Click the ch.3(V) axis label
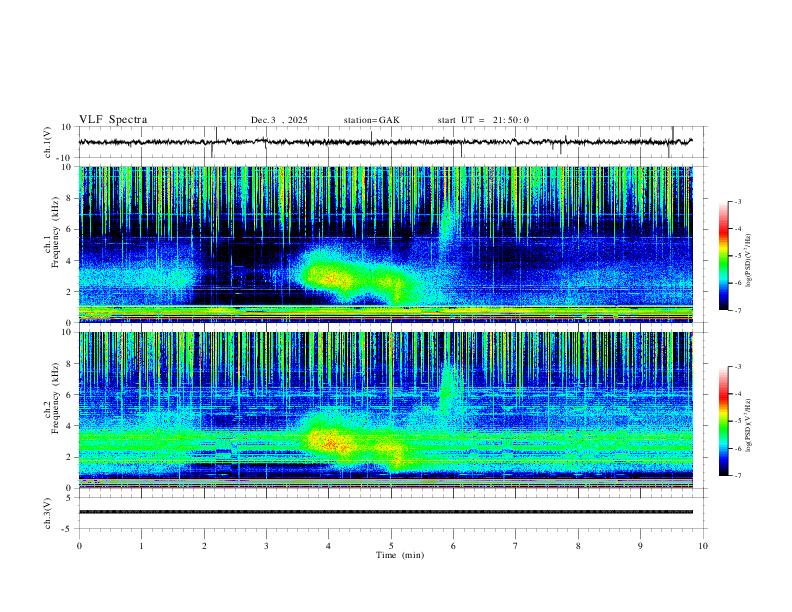This screenshot has width=792, height=612. click(48, 514)
